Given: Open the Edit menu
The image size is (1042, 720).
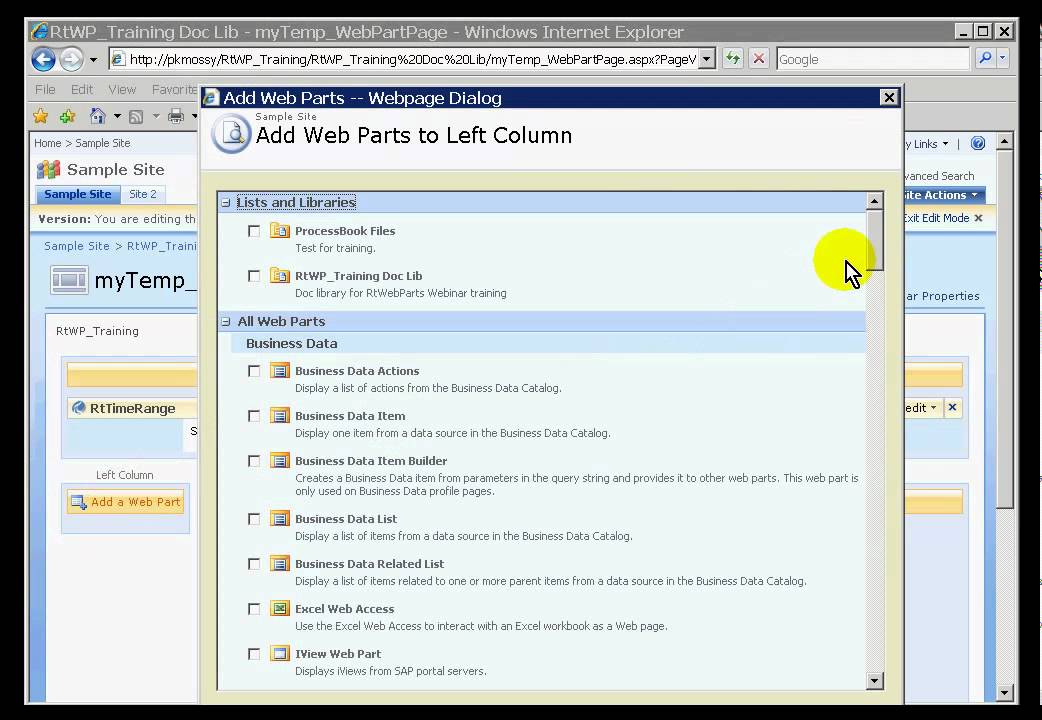Looking at the screenshot, I should (82, 89).
